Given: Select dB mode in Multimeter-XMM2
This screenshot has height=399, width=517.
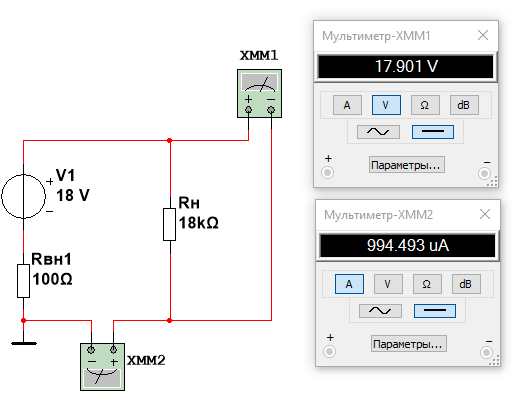Looking at the screenshot, I should (466, 284).
